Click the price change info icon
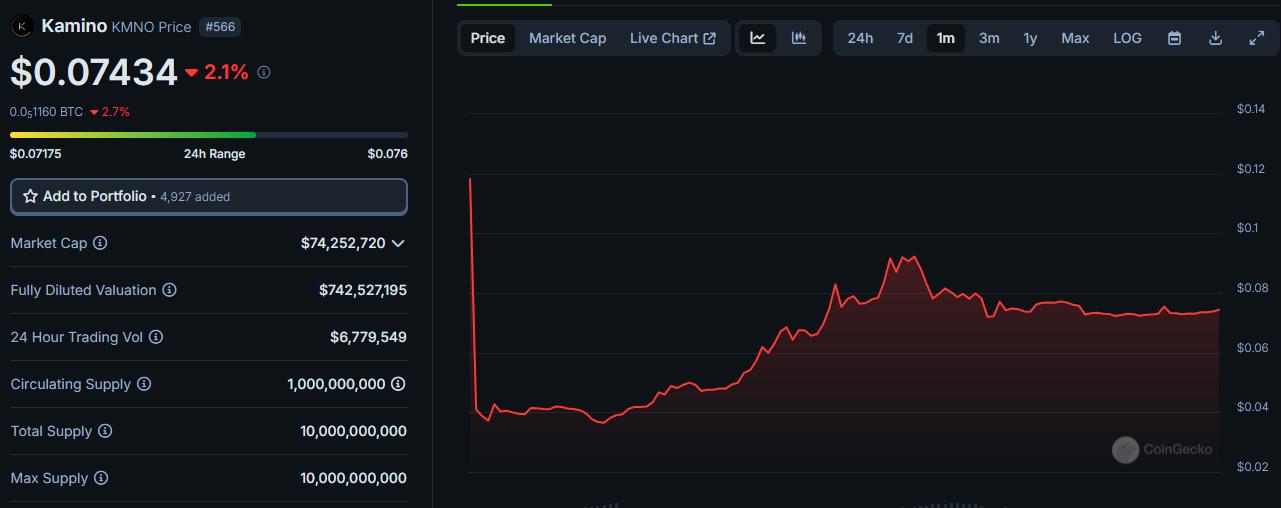The width and height of the screenshot is (1281, 508). tap(264, 72)
